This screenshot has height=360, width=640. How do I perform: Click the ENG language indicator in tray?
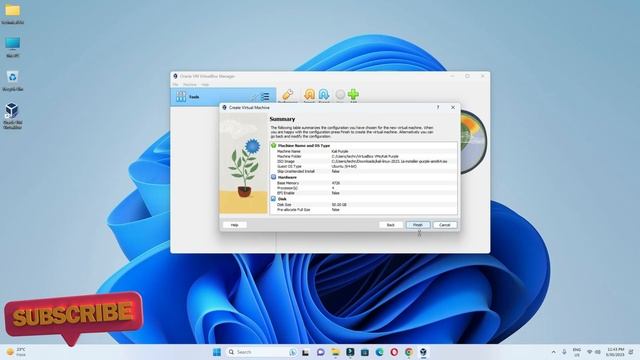(577, 352)
